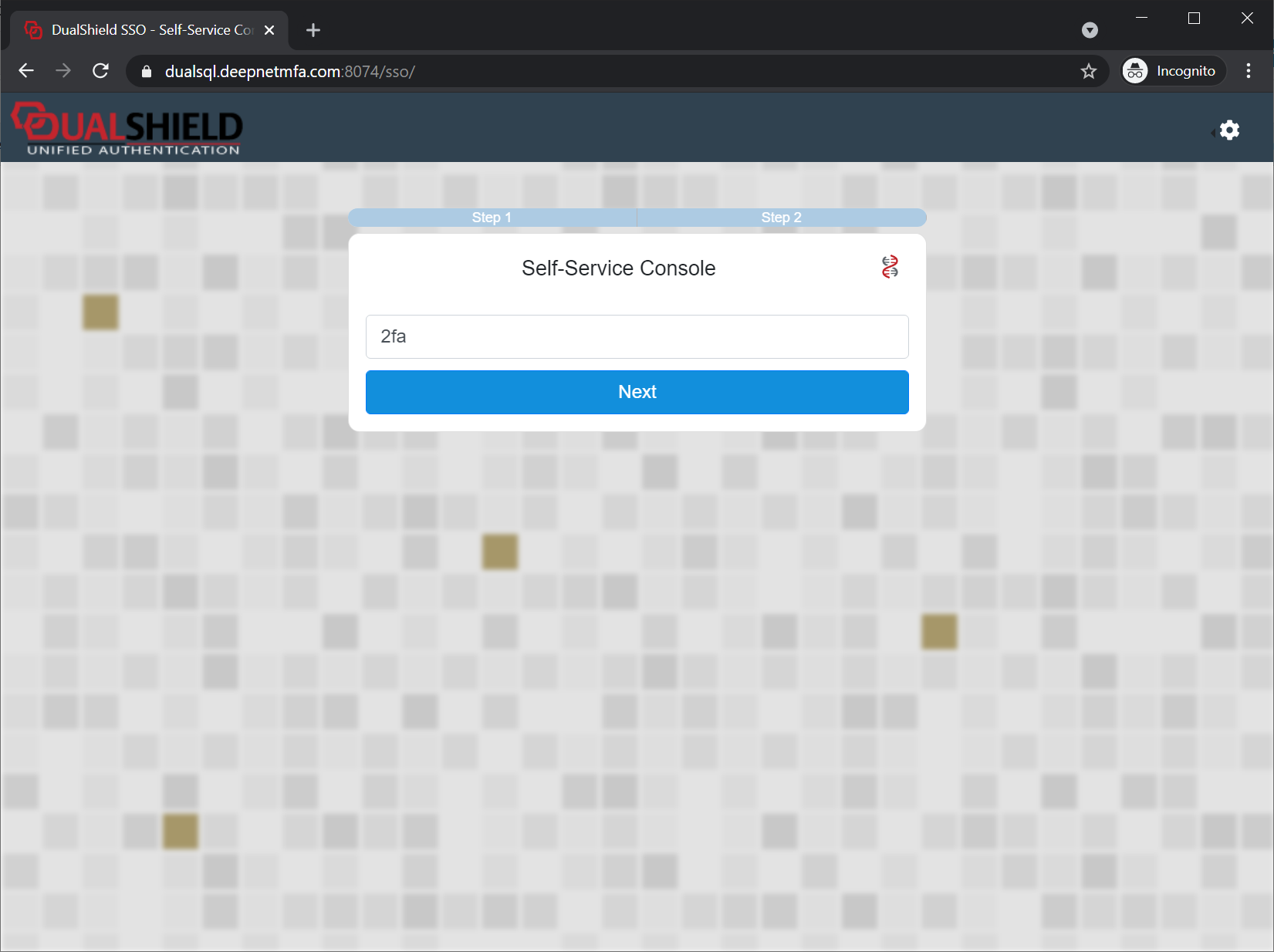The image size is (1274, 952).
Task: Click the red DNA helix icon
Action: [x=890, y=267]
